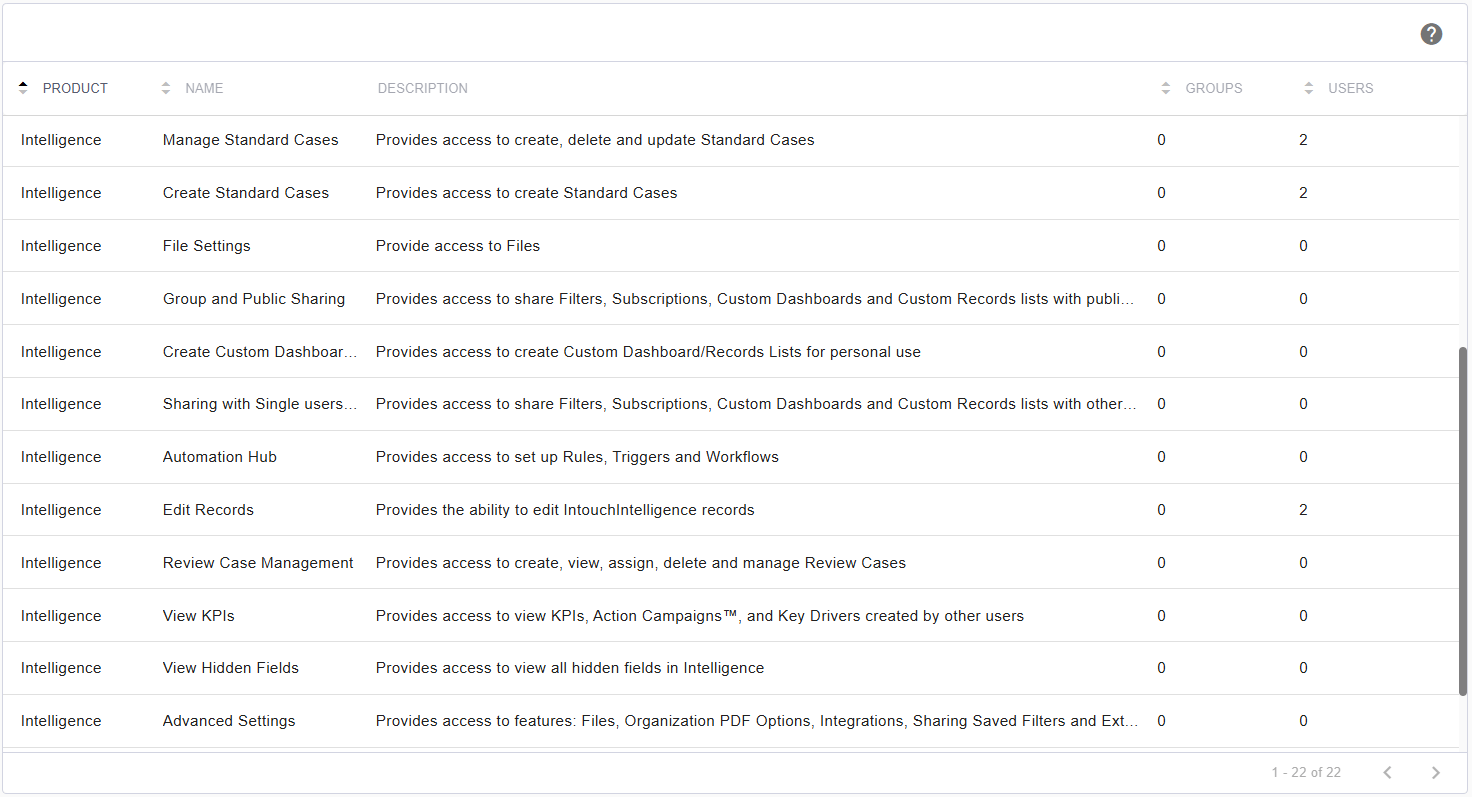Select the Advanced Settings permission
This screenshot has width=1472, height=797.
tap(229, 721)
